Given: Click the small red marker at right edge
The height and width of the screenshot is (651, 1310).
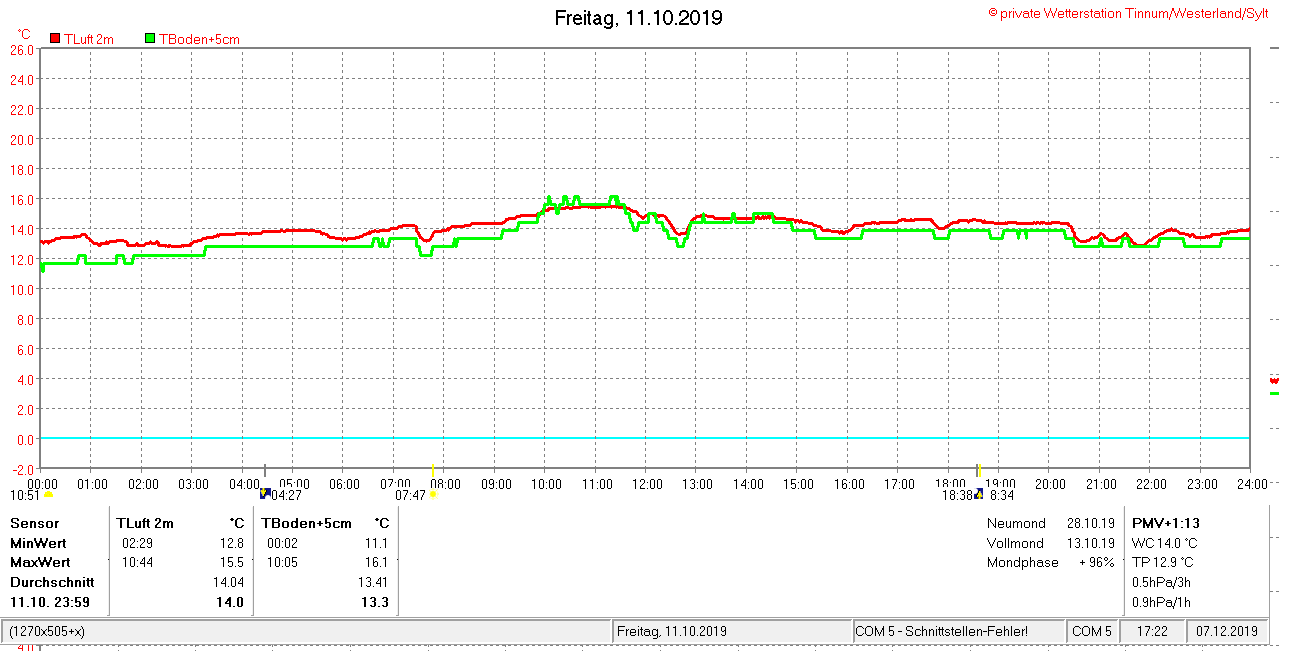Looking at the screenshot, I should [1274, 380].
